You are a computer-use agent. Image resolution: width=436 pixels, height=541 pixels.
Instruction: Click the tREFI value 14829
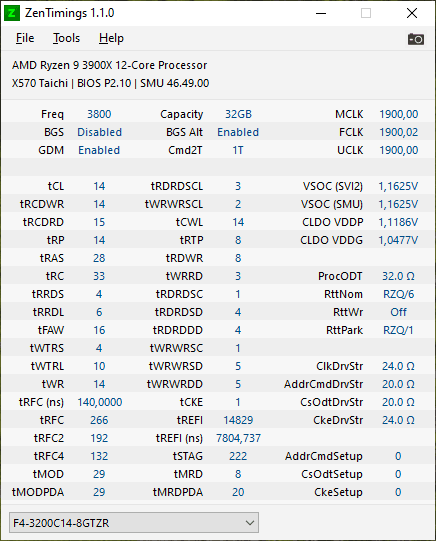pos(238,420)
